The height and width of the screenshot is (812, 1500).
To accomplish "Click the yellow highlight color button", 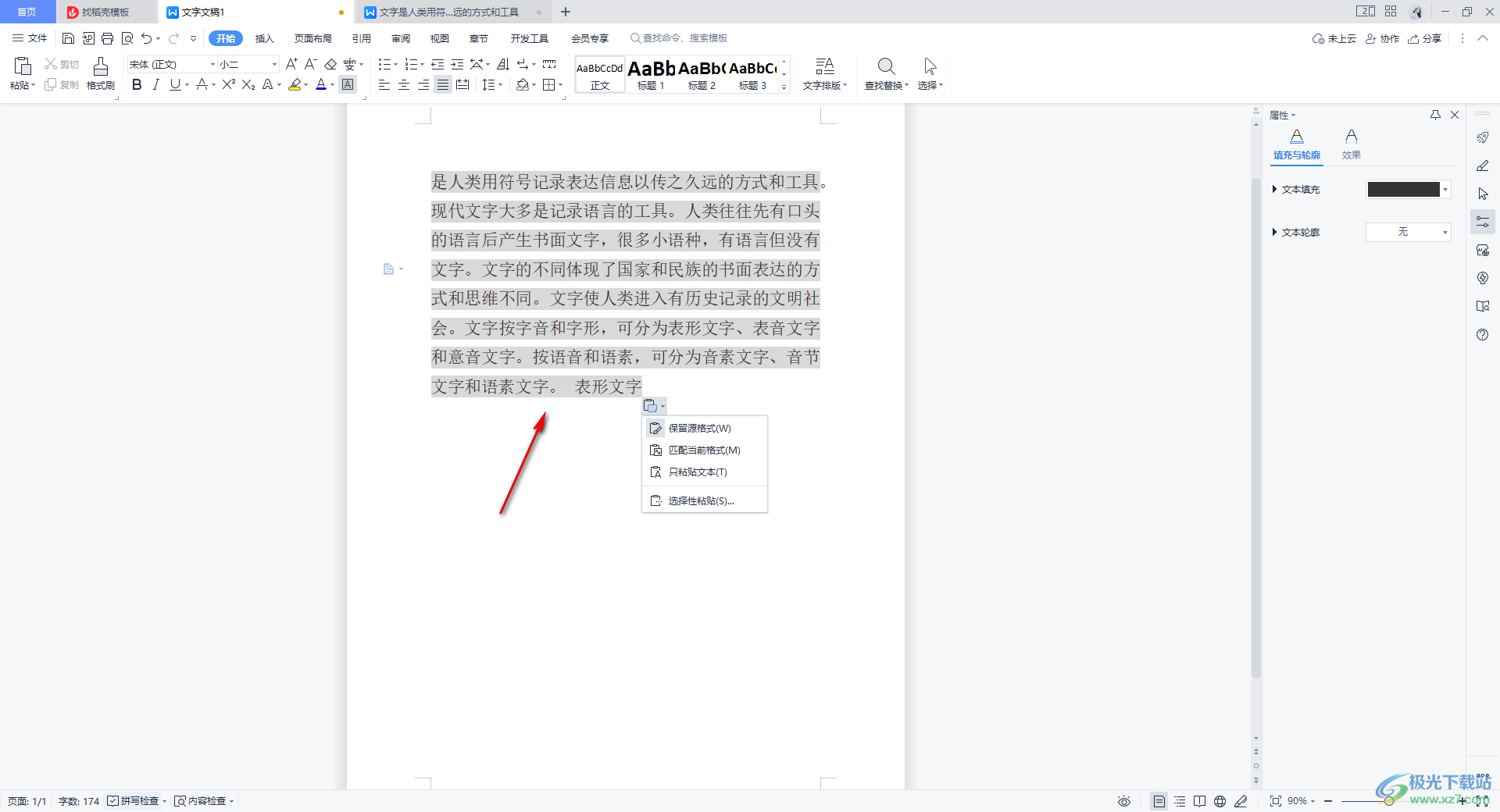I will [x=295, y=84].
